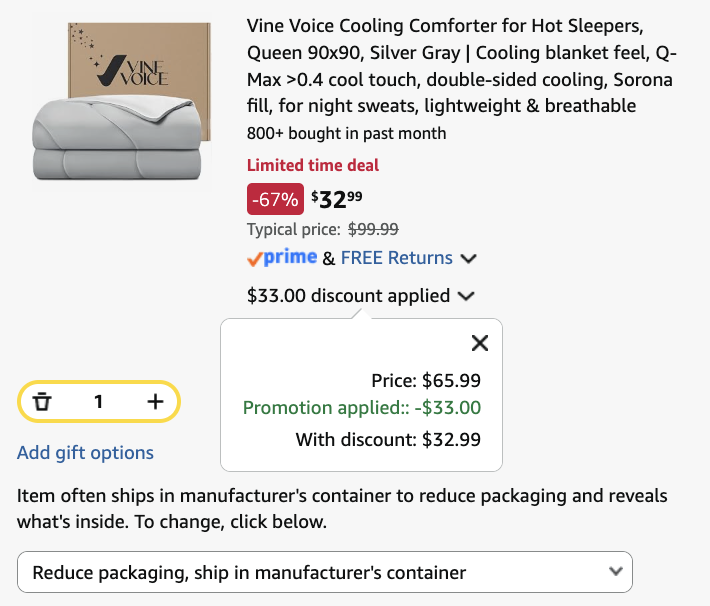The width and height of the screenshot is (710, 606).
Task: Click the trash icon to delete item
Action: (42, 401)
